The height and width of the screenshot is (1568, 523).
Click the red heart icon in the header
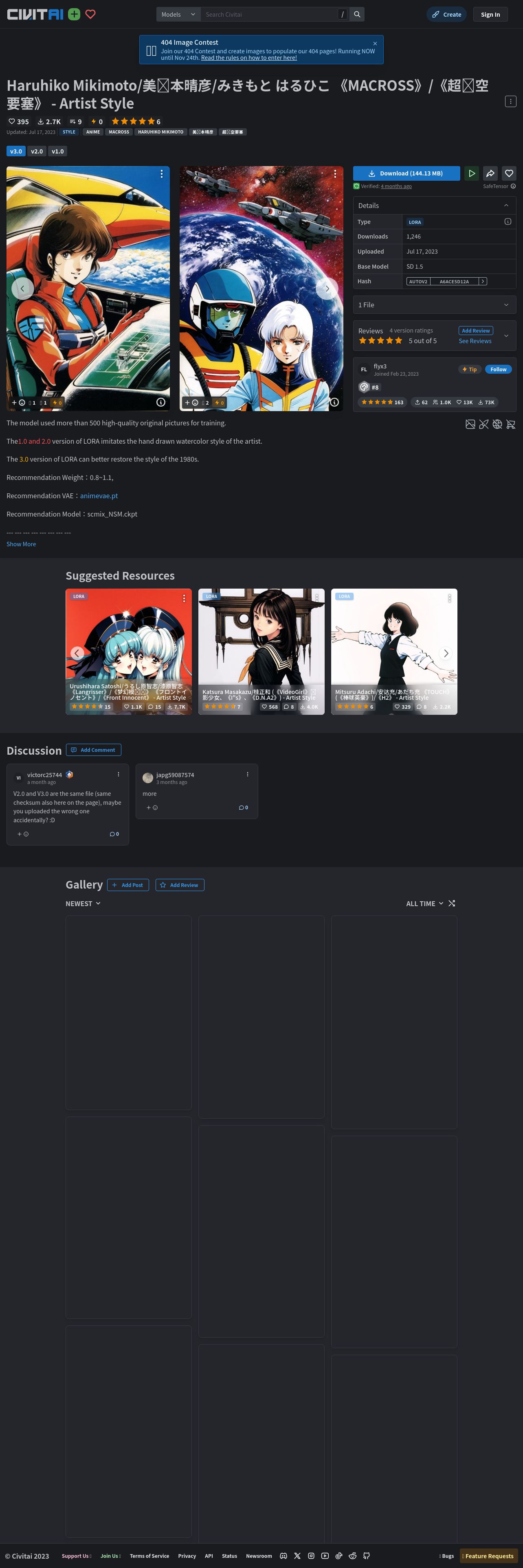pos(90,14)
